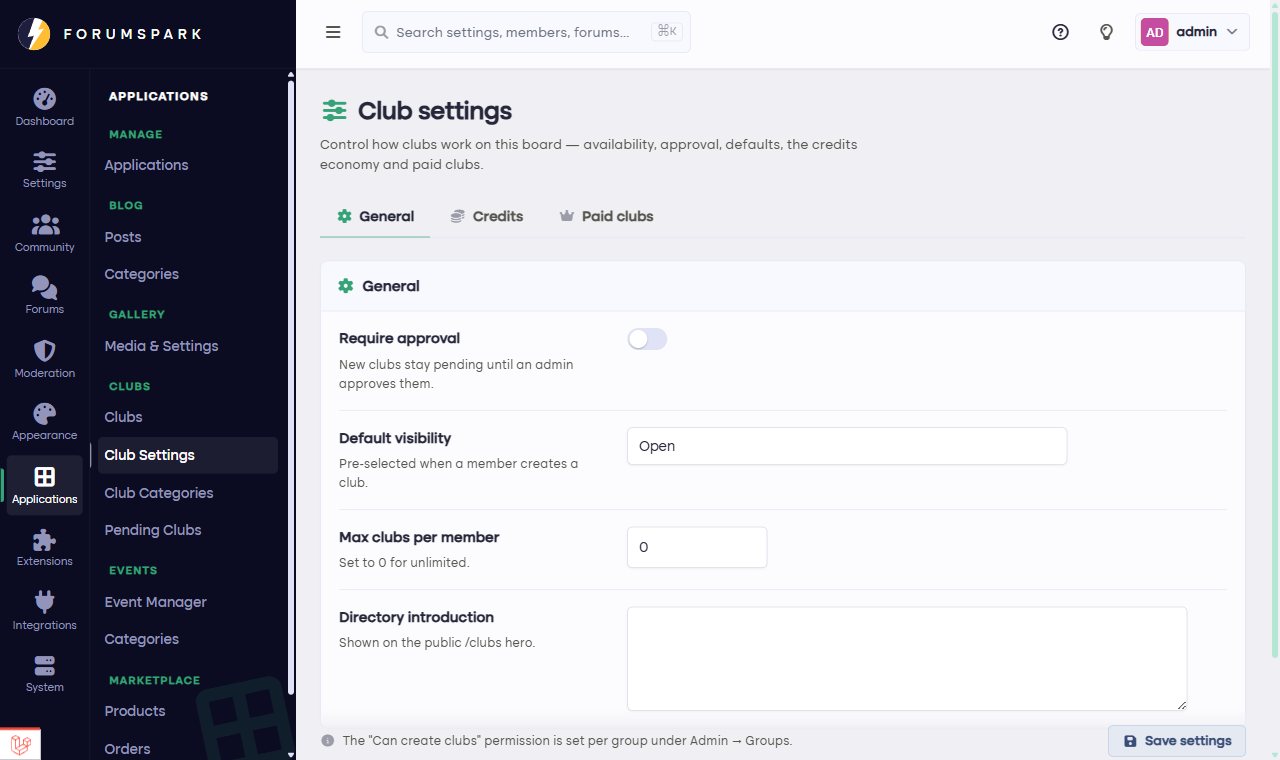The image size is (1280, 760).
Task: Open Applications under Manage
Action: pos(146,165)
